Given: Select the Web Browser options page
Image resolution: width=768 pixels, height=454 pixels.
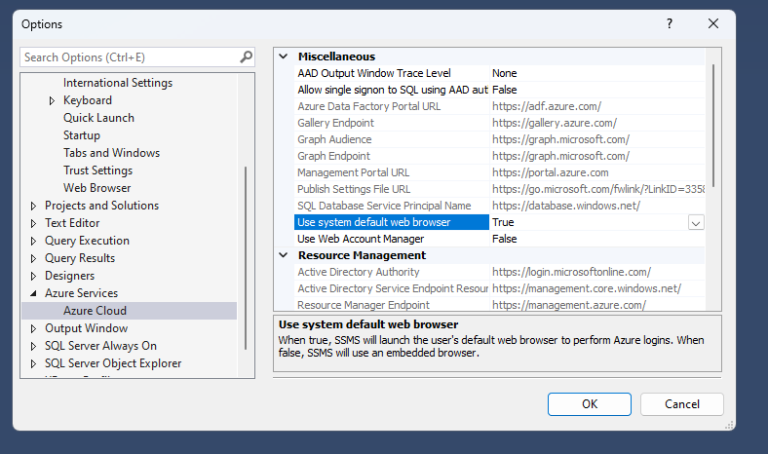Looking at the screenshot, I should (97, 188).
